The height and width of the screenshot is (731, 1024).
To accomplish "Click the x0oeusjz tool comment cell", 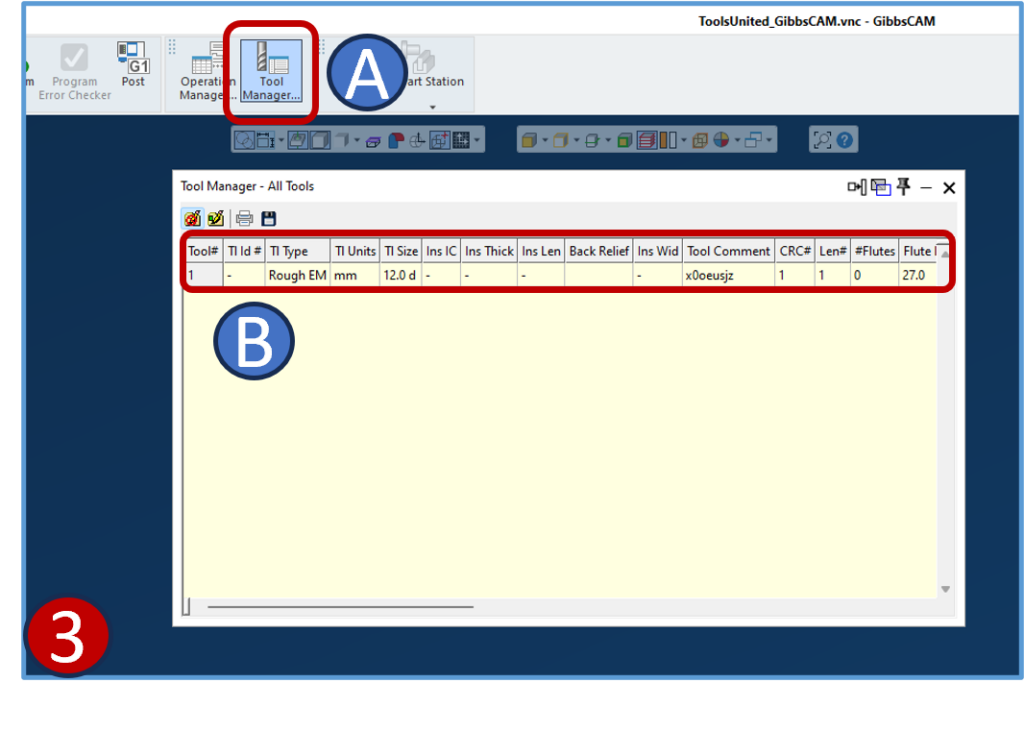I will (710, 275).
